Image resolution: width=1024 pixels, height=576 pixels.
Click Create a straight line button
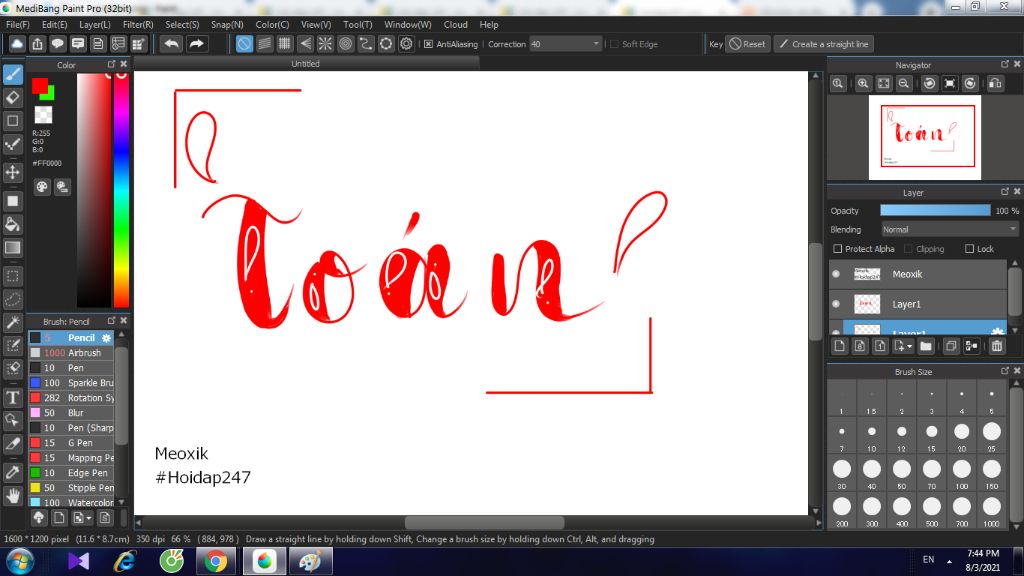pyautogui.click(x=825, y=44)
